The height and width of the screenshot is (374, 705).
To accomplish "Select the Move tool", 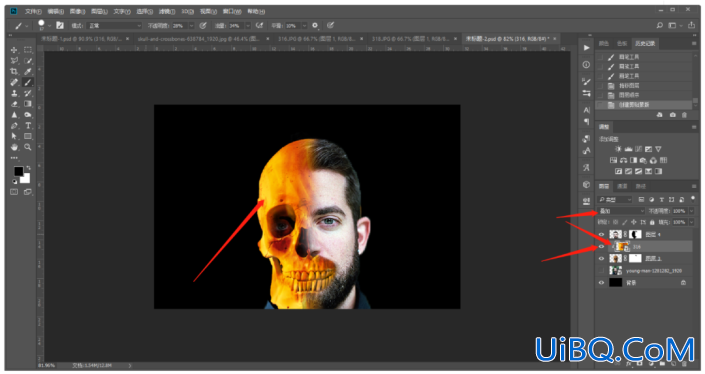I will tap(14, 50).
